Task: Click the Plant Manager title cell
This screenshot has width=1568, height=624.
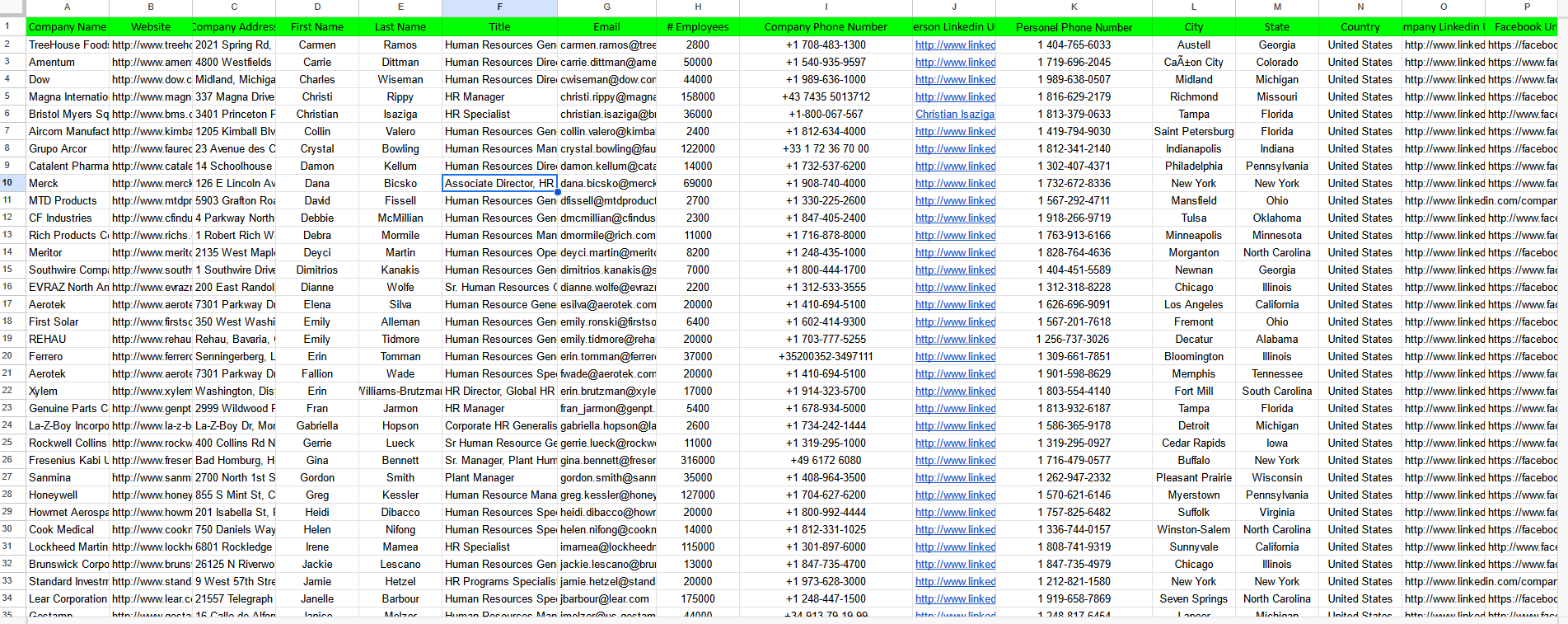Action: [x=499, y=477]
